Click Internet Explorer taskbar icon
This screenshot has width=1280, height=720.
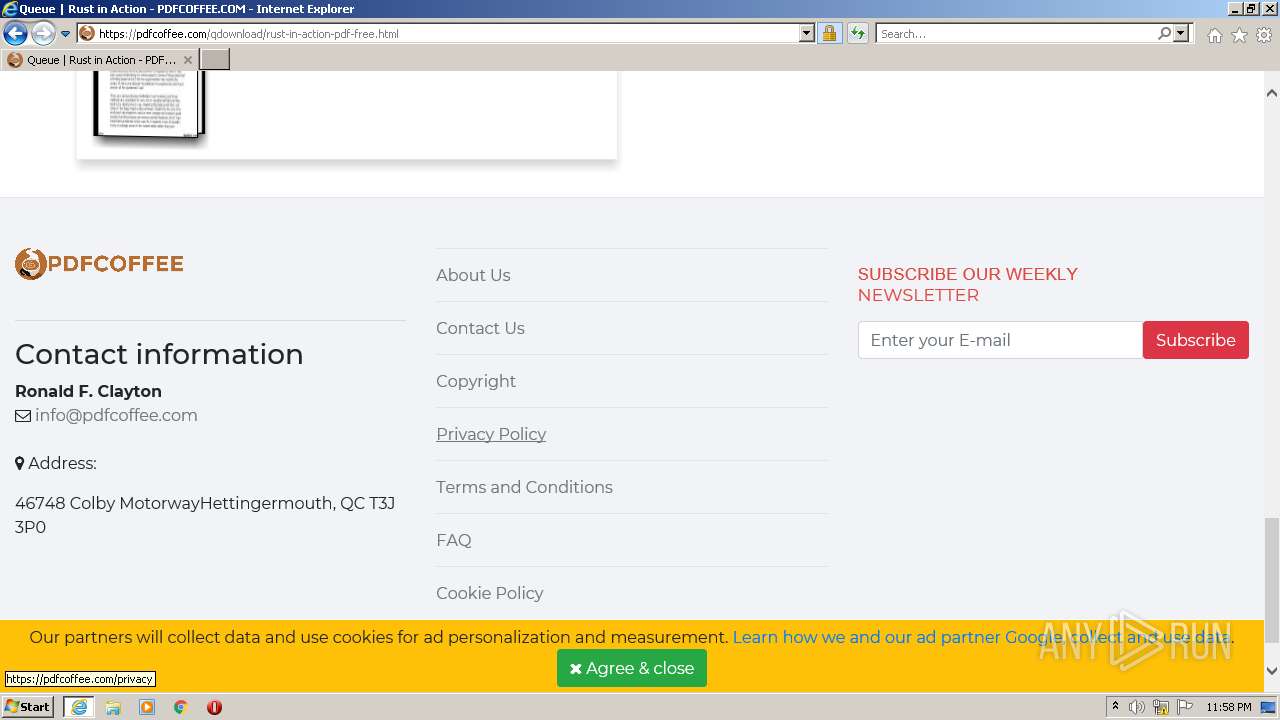[79, 707]
